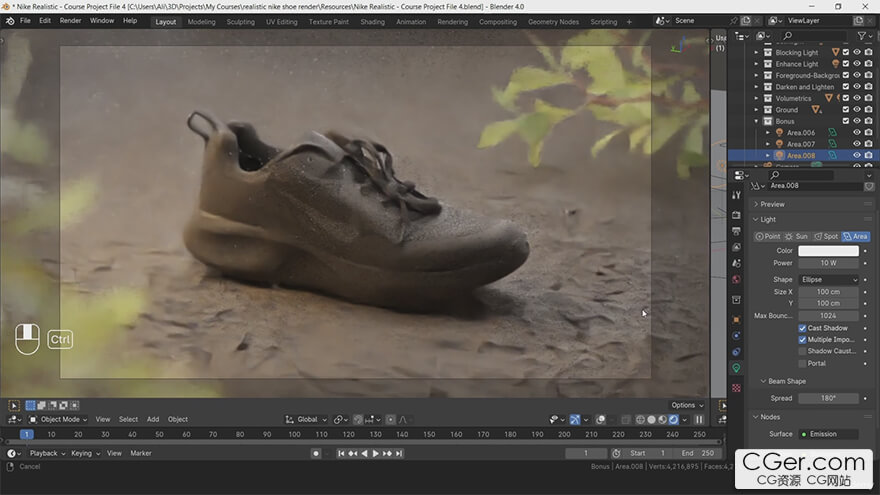This screenshot has height=495, width=880.
Task: Open the Physics properties tab icon
Action: 736,336
